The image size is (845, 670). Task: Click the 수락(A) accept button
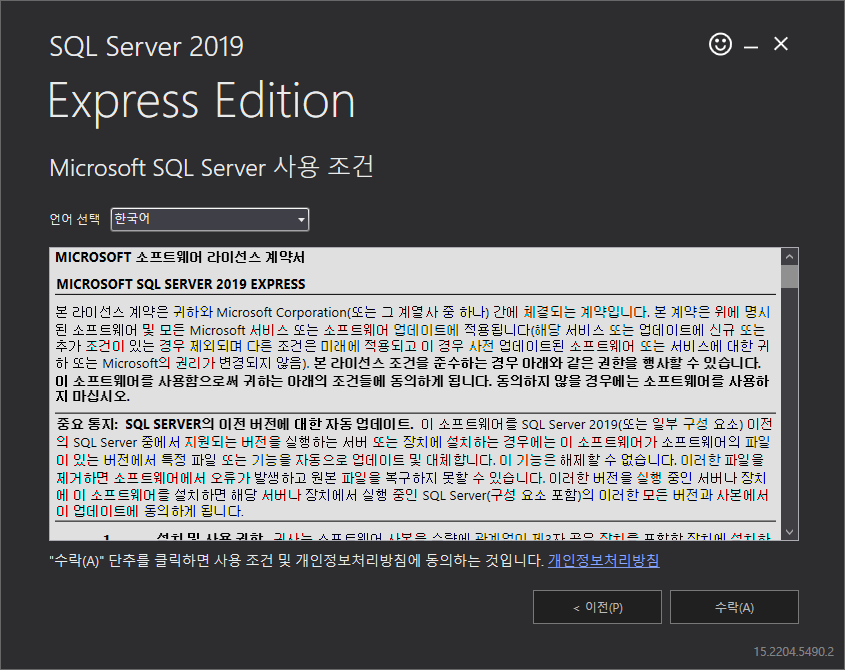pyautogui.click(x=734, y=607)
